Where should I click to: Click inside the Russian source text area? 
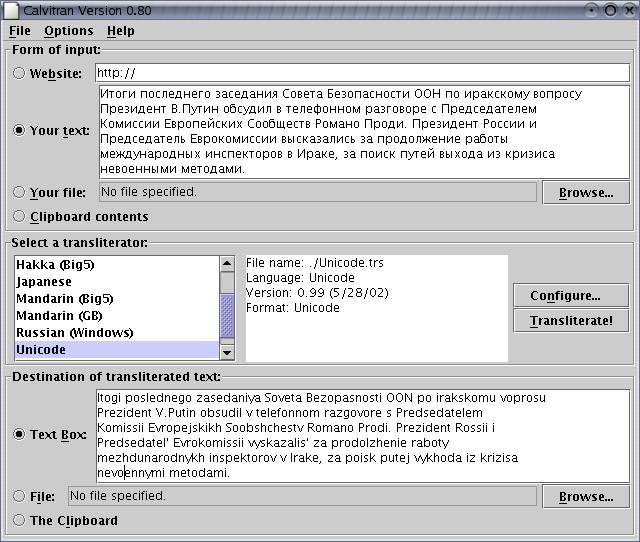360,132
